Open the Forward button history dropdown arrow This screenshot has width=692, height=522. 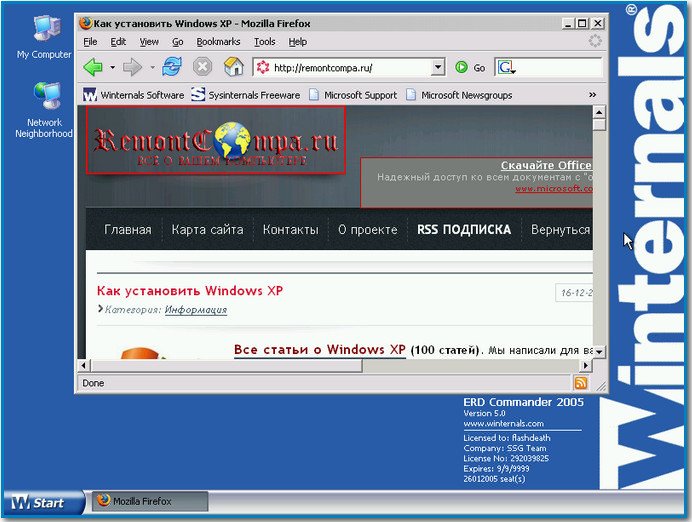click(152, 68)
